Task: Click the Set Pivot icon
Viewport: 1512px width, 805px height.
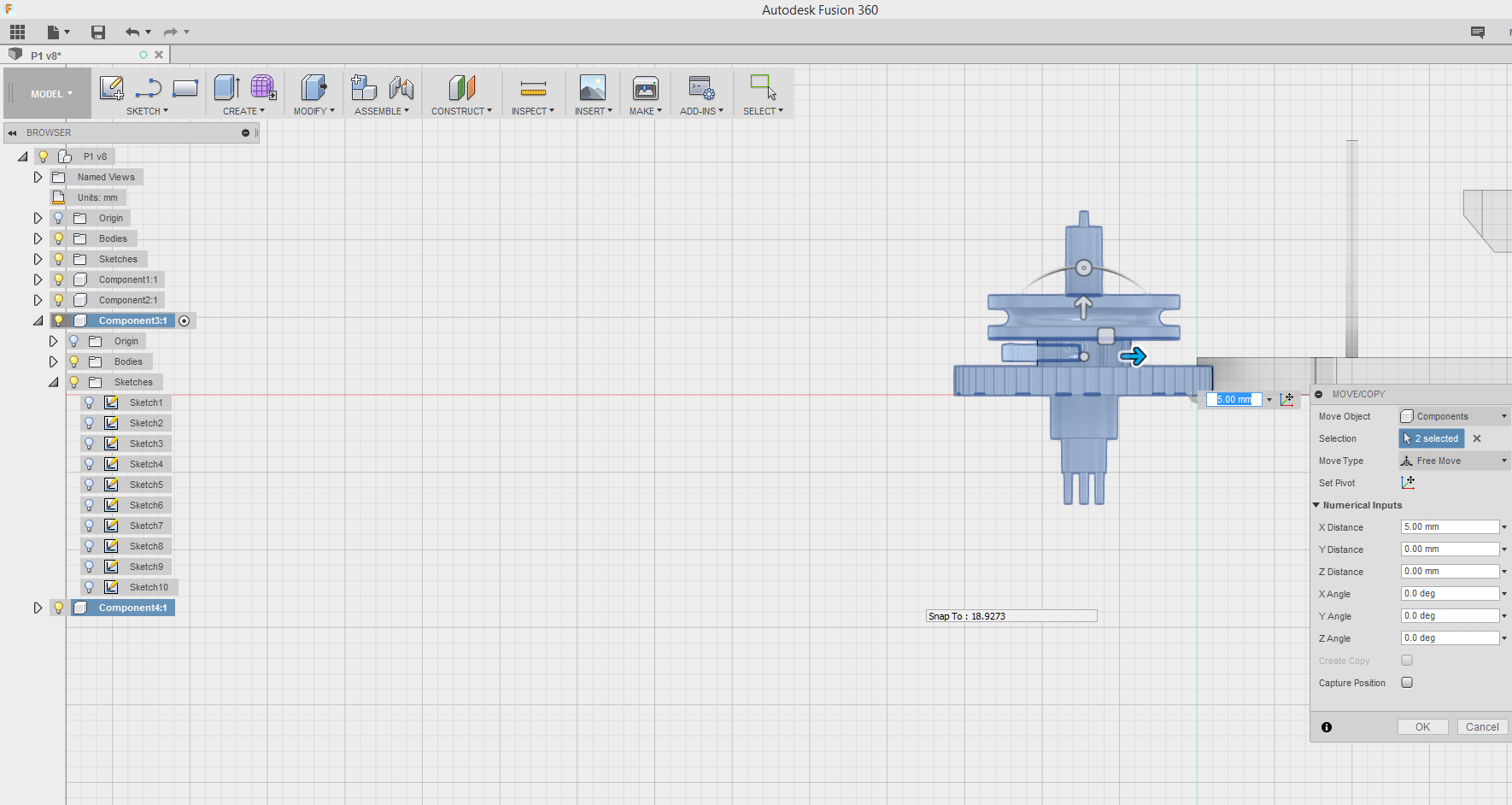Action: click(x=1408, y=483)
